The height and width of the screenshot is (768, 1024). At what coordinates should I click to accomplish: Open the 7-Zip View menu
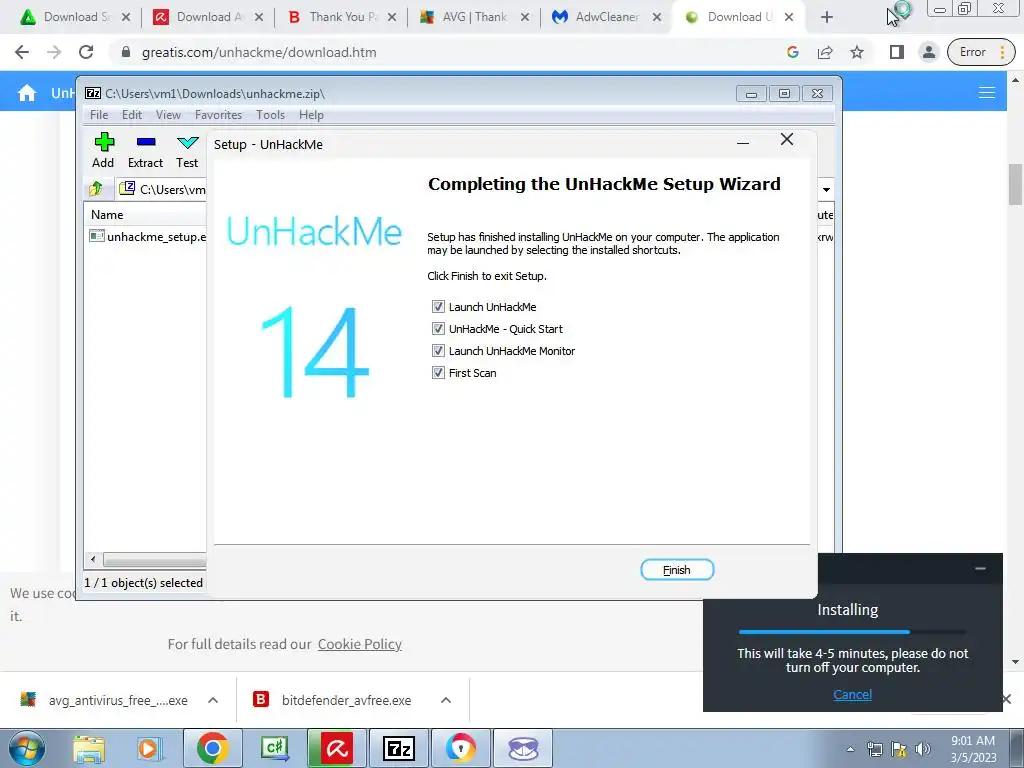(x=168, y=115)
